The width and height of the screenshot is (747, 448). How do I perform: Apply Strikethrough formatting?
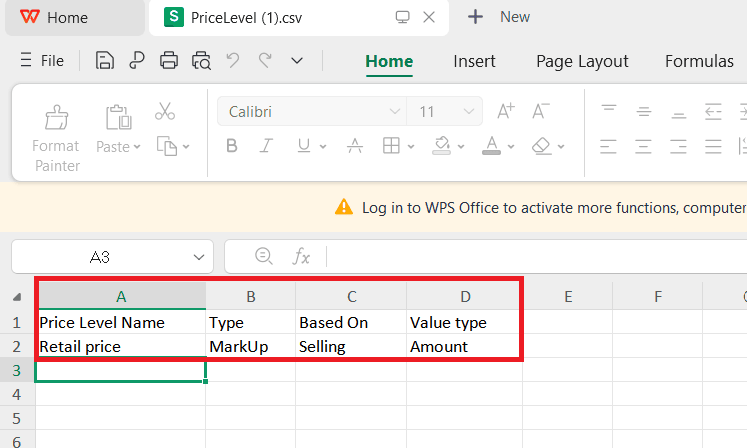point(354,146)
